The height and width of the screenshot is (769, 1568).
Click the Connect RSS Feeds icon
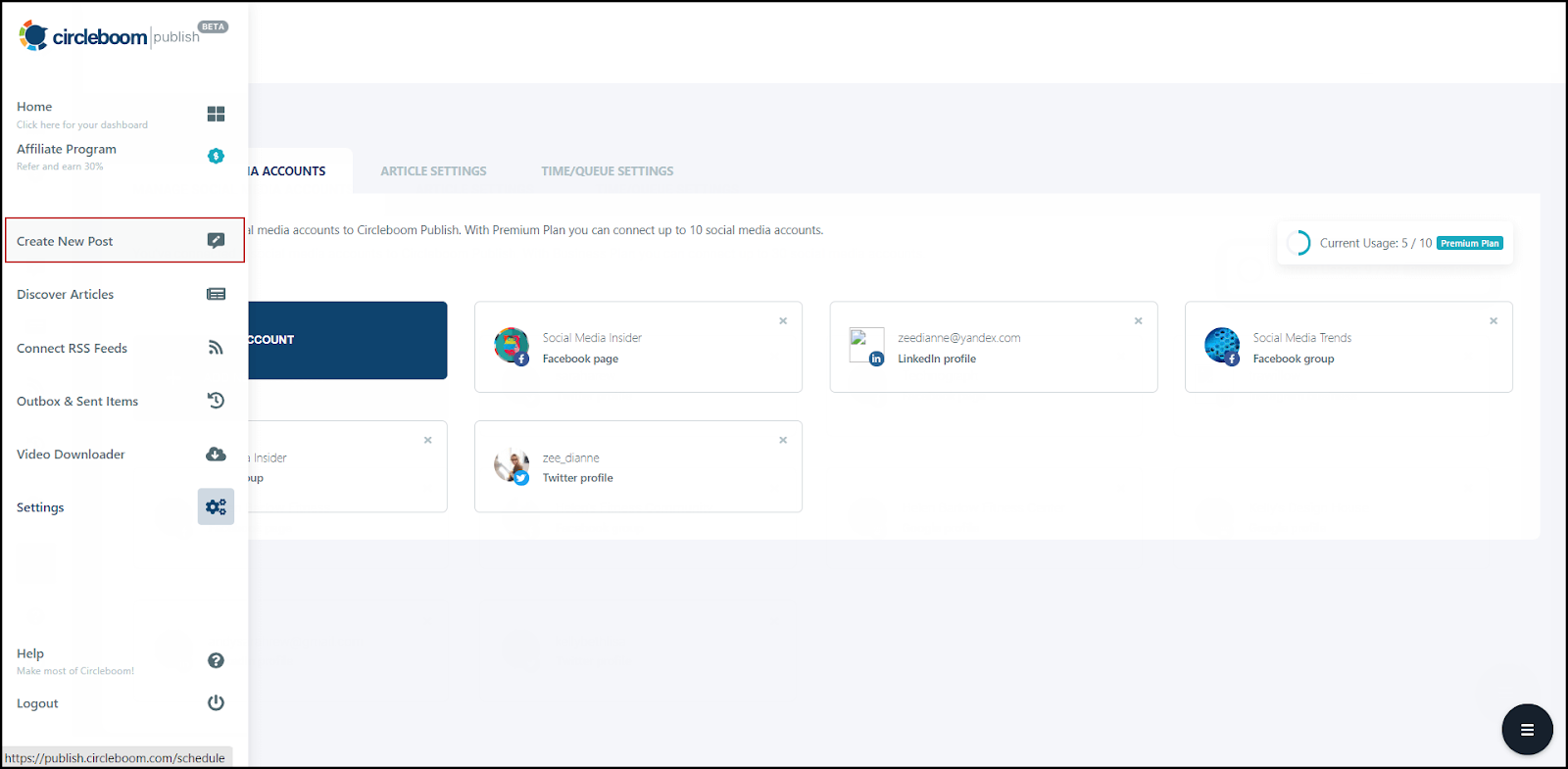(216, 348)
